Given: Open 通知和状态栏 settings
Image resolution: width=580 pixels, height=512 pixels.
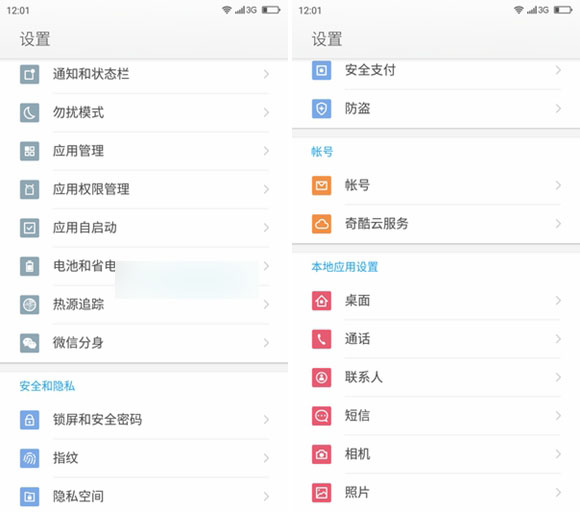Looking at the screenshot, I should (144, 74).
